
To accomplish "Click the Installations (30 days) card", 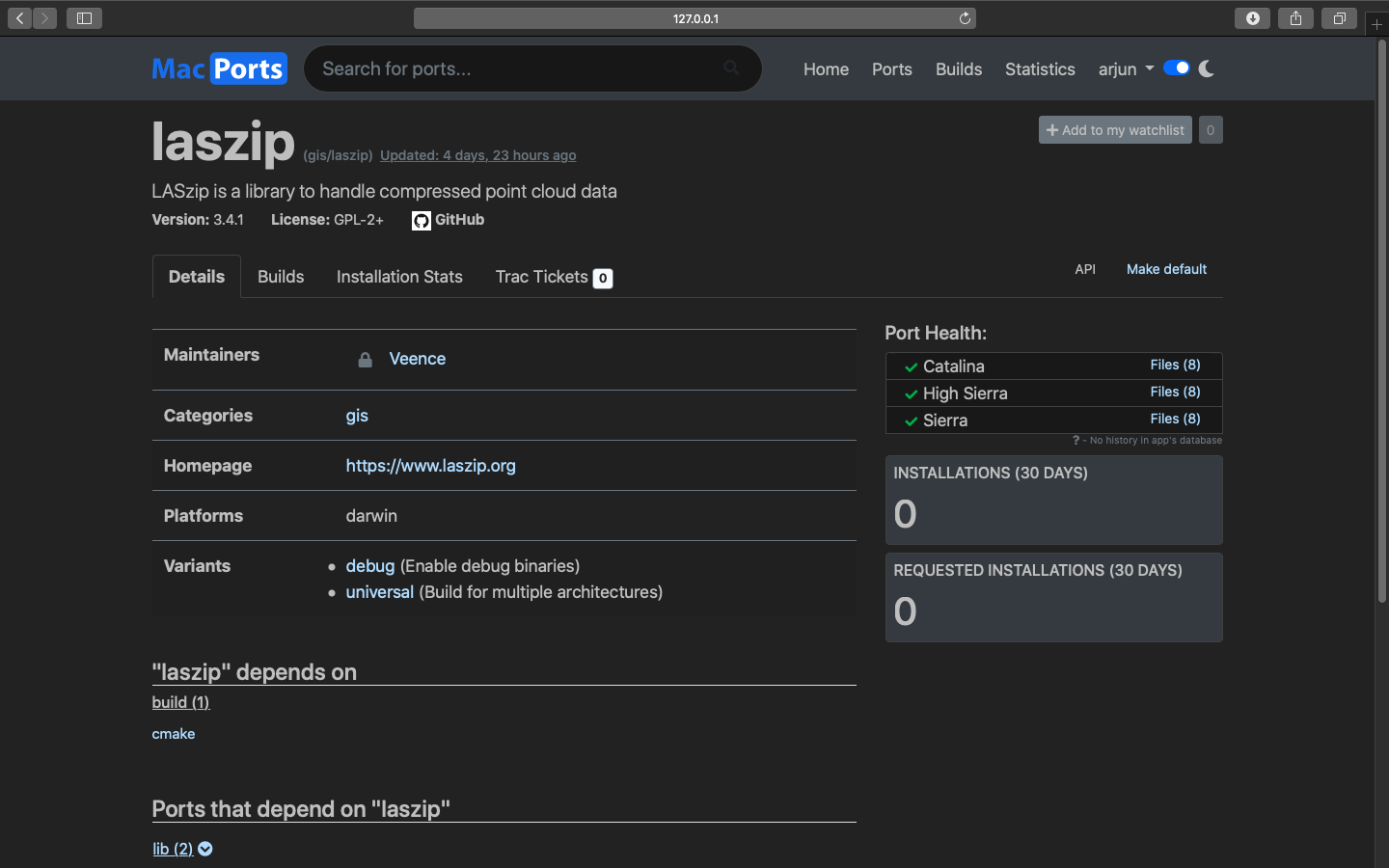I will coord(1053,500).
